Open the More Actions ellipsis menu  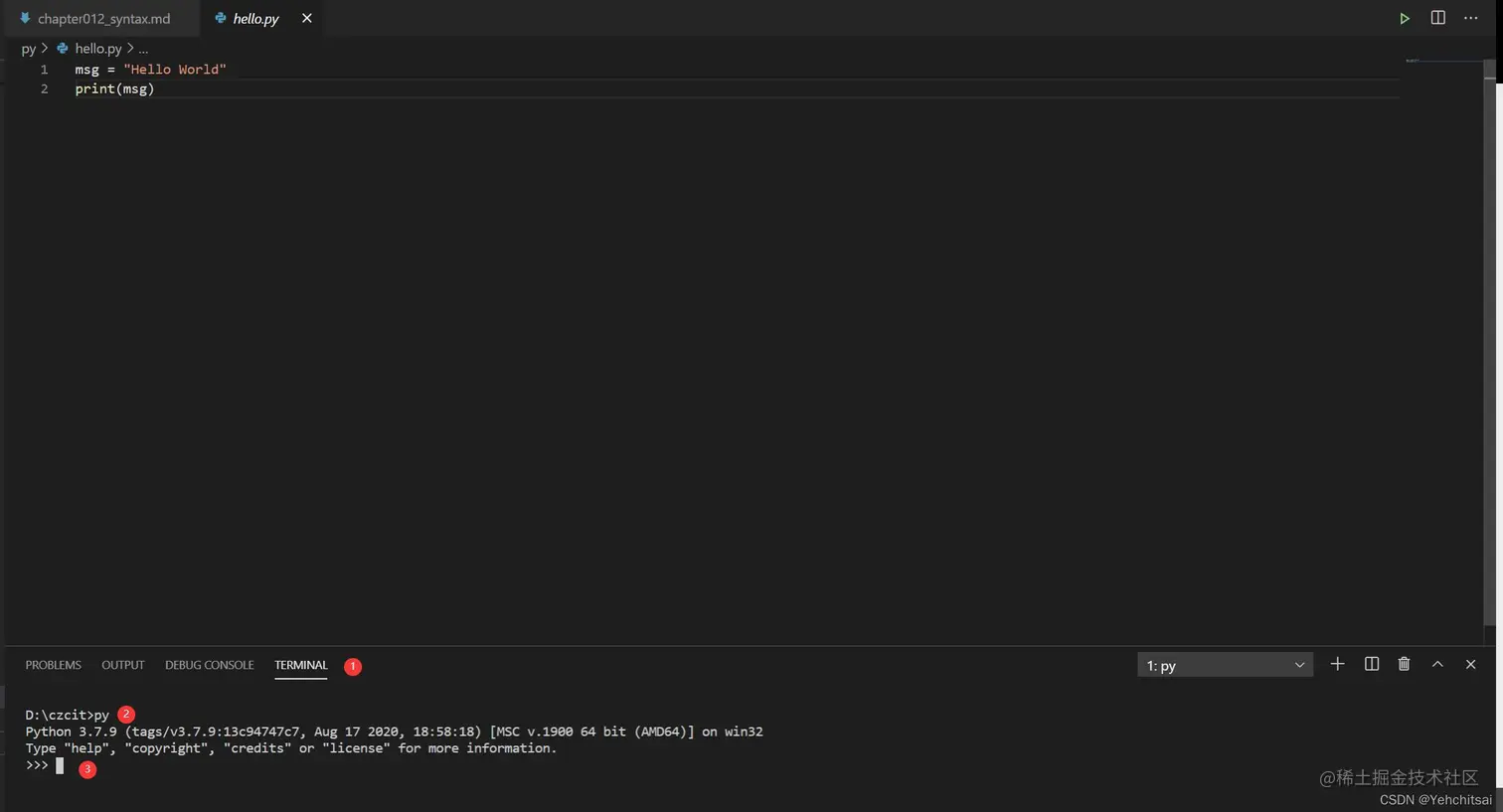1470,18
